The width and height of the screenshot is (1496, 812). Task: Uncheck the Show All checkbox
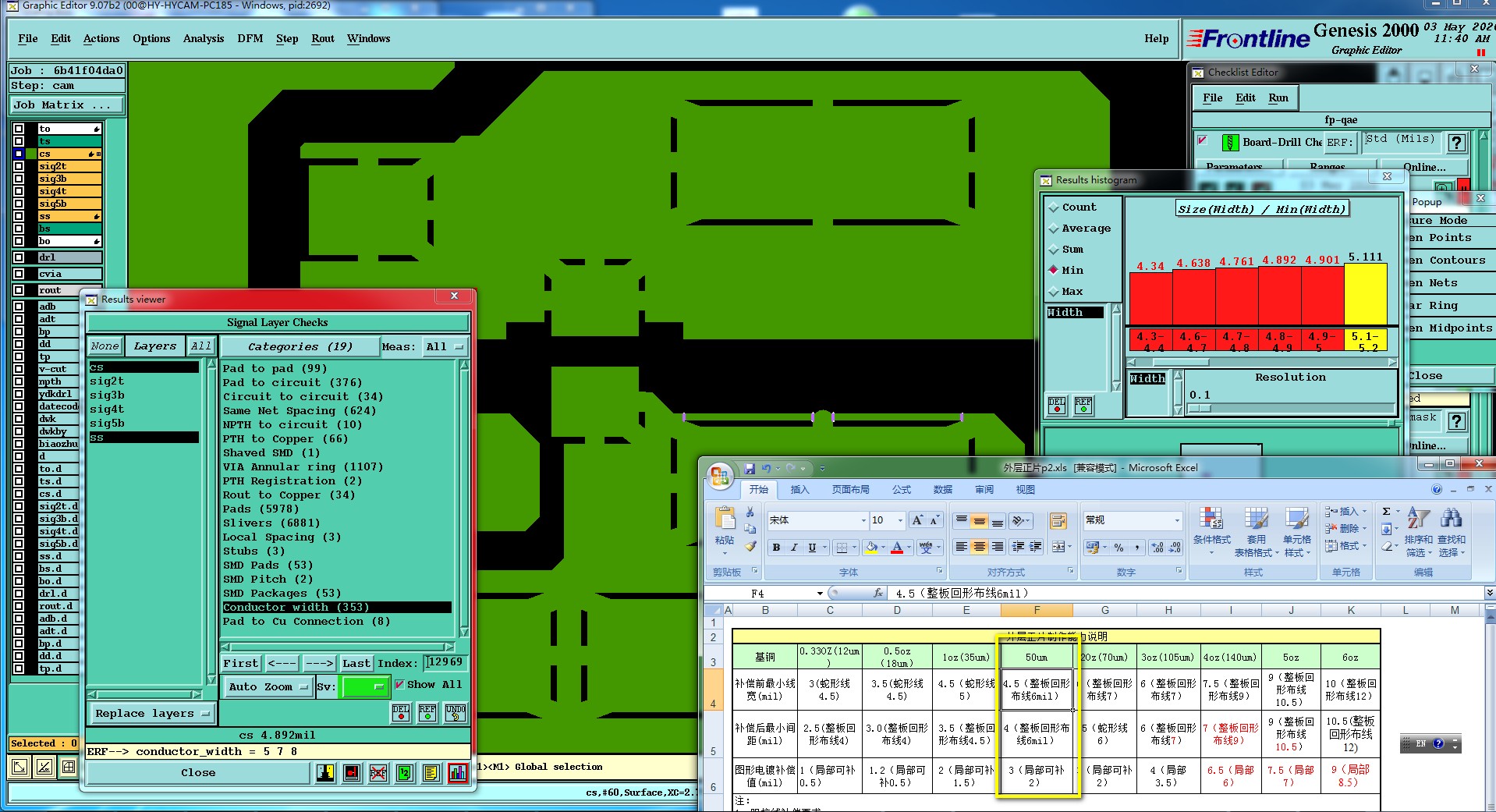[x=400, y=684]
